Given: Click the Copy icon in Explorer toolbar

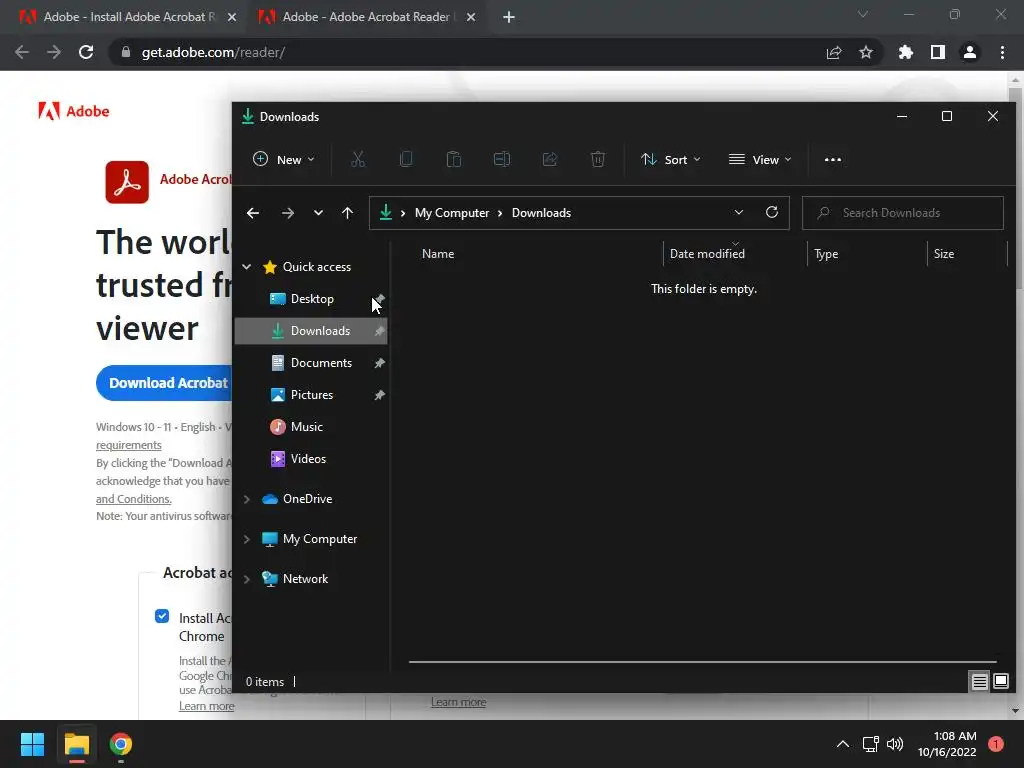Looking at the screenshot, I should (x=406, y=159).
